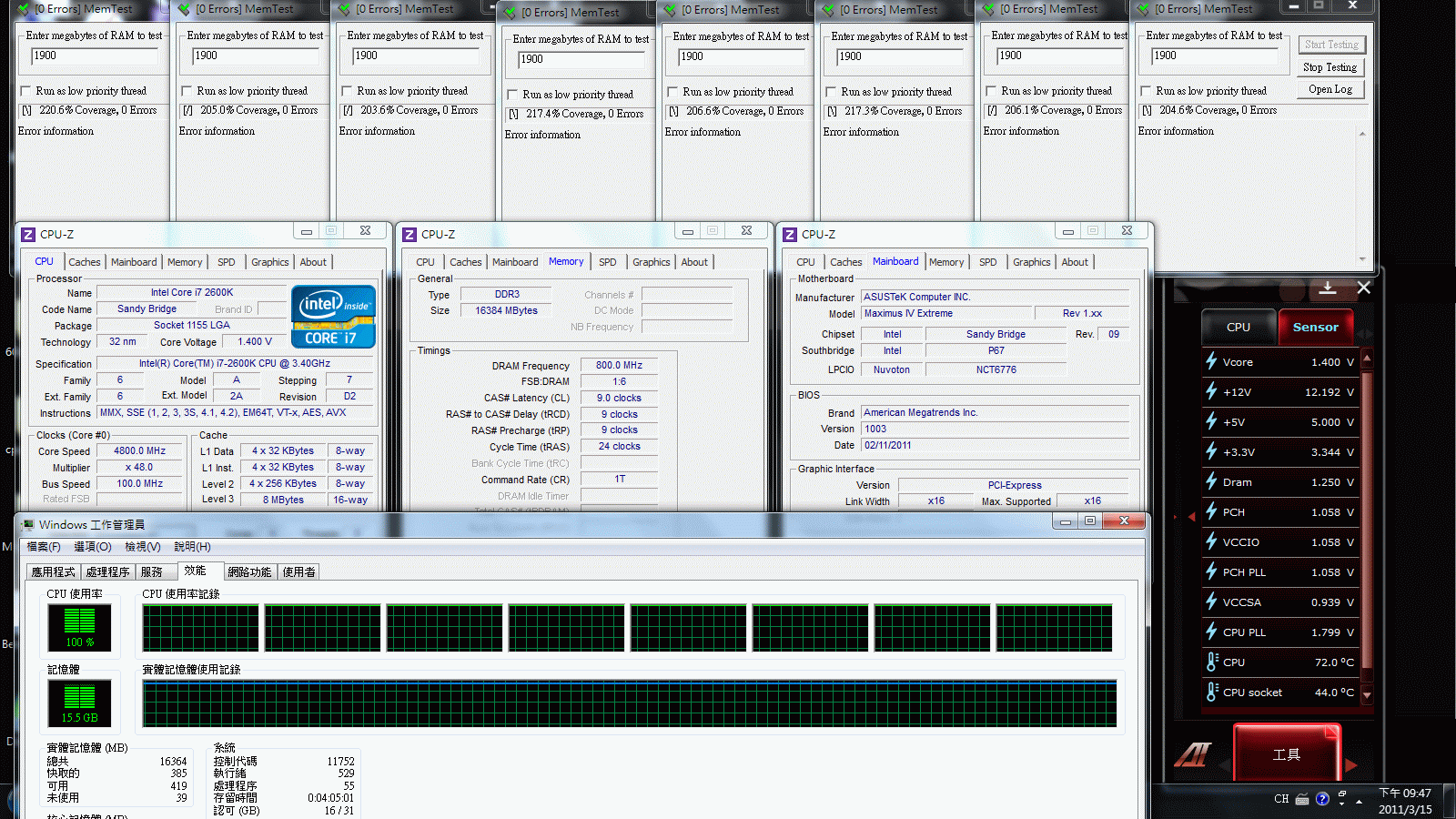Open Graphics tab in CPU-Z Mainboard window
The height and width of the screenshot is (819, 1456).
click(x=1032, y=262)
